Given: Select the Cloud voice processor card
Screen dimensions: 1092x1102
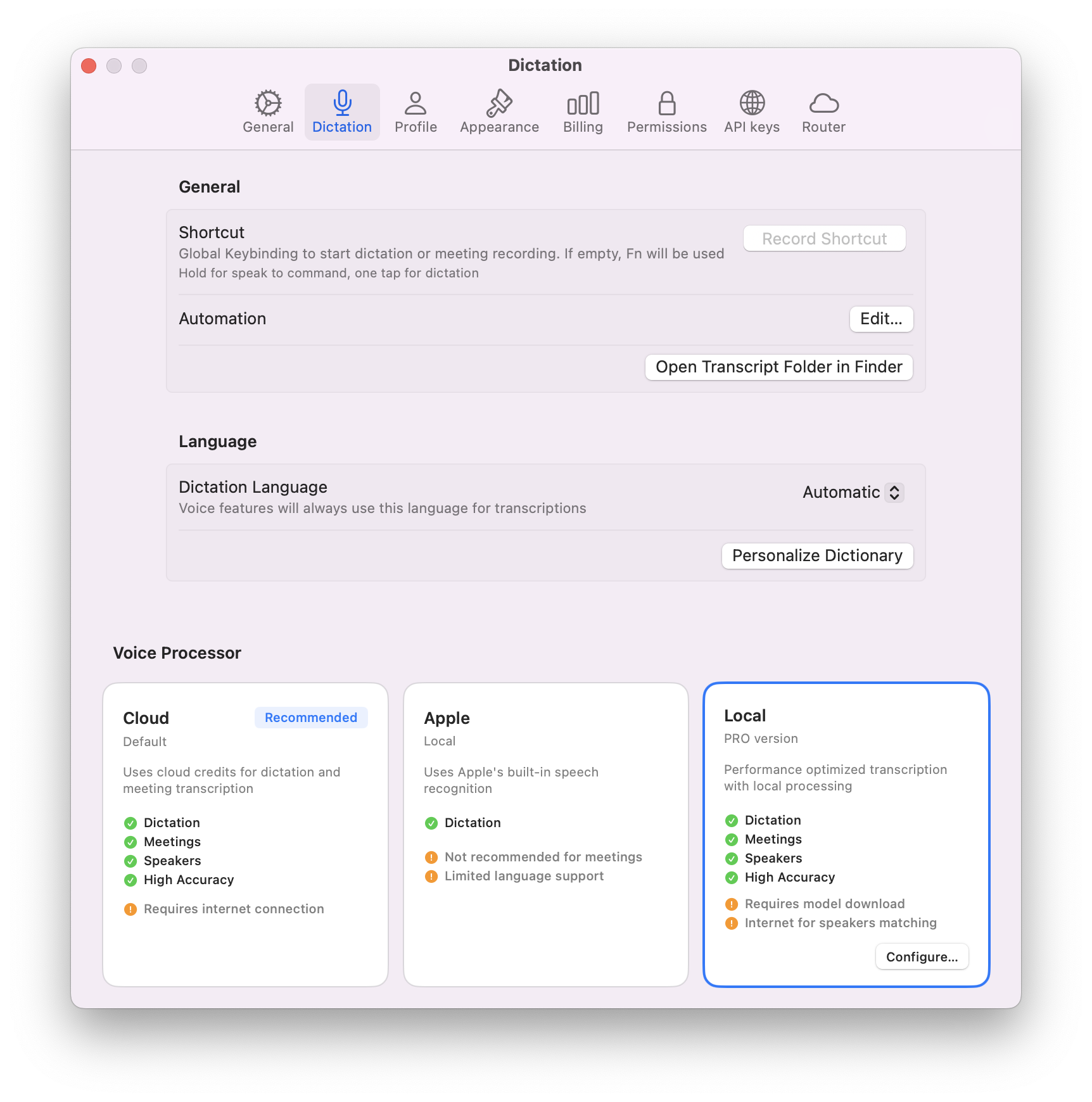Looking at the screenshot, I should click(x=245, y=834).
